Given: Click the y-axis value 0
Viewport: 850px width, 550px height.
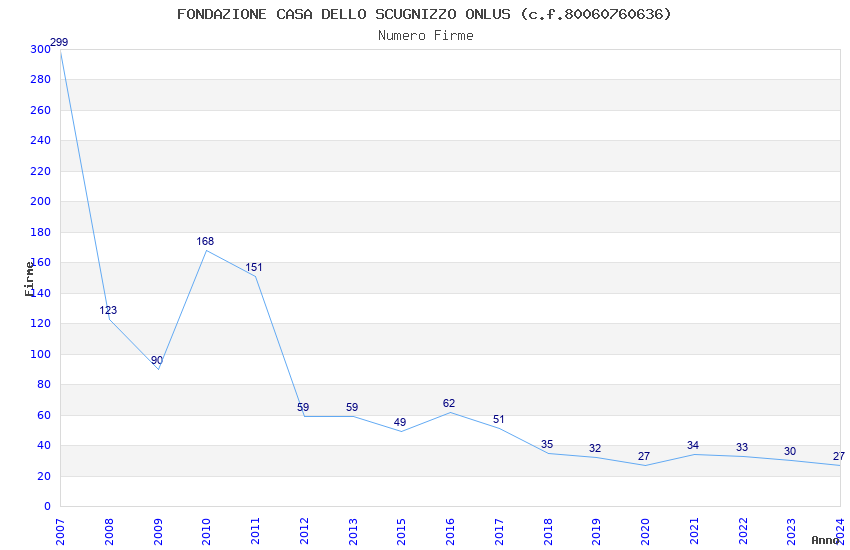Looking at the screenshot, I should coord(47,507).
